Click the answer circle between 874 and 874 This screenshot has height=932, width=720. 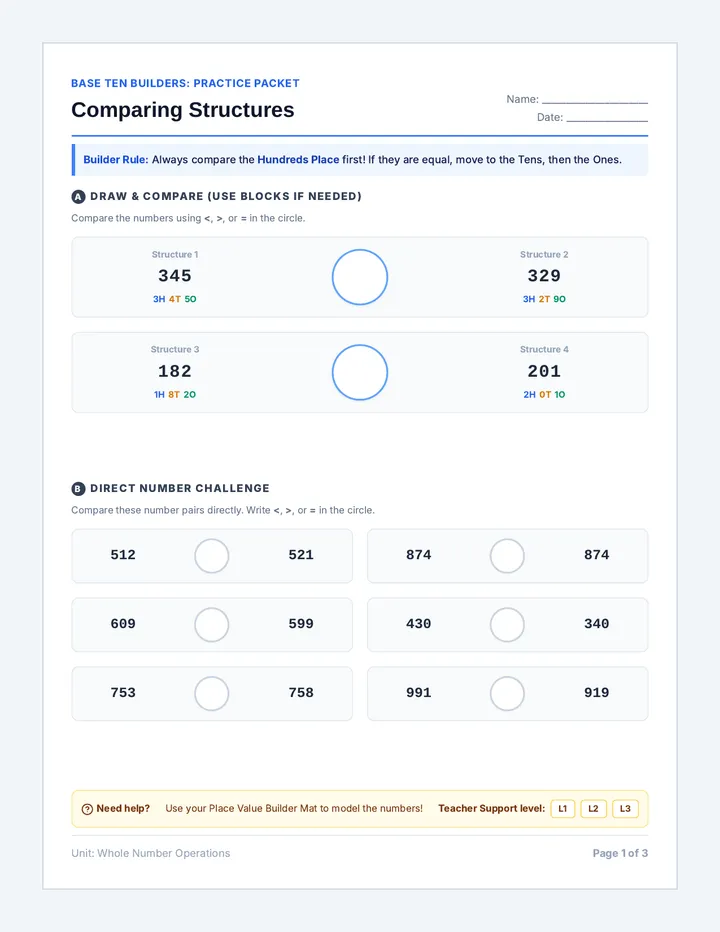pyautogui.click(x=507, y=556)
